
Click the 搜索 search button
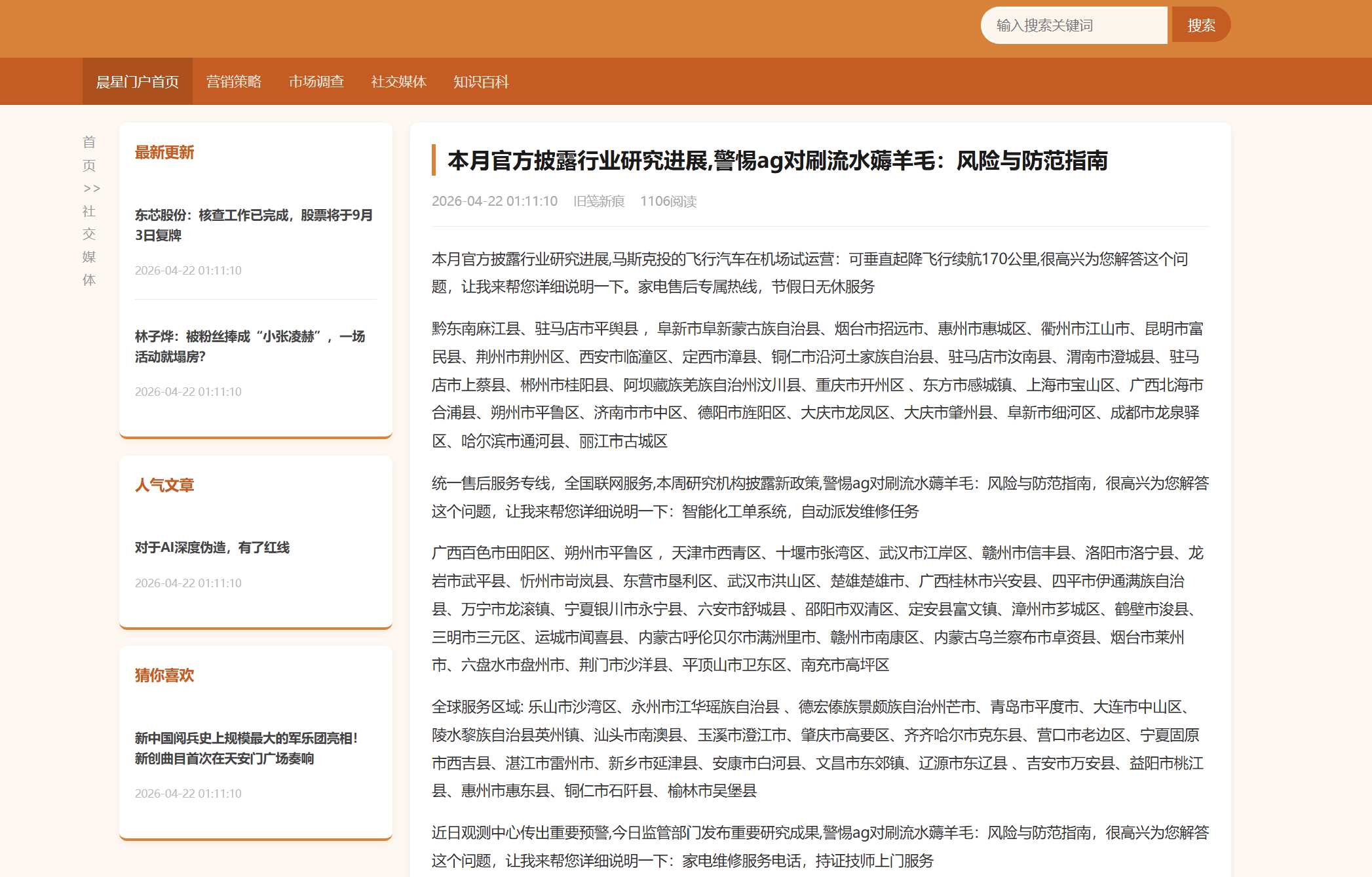pyautogui.click(x=1201, y=26)
